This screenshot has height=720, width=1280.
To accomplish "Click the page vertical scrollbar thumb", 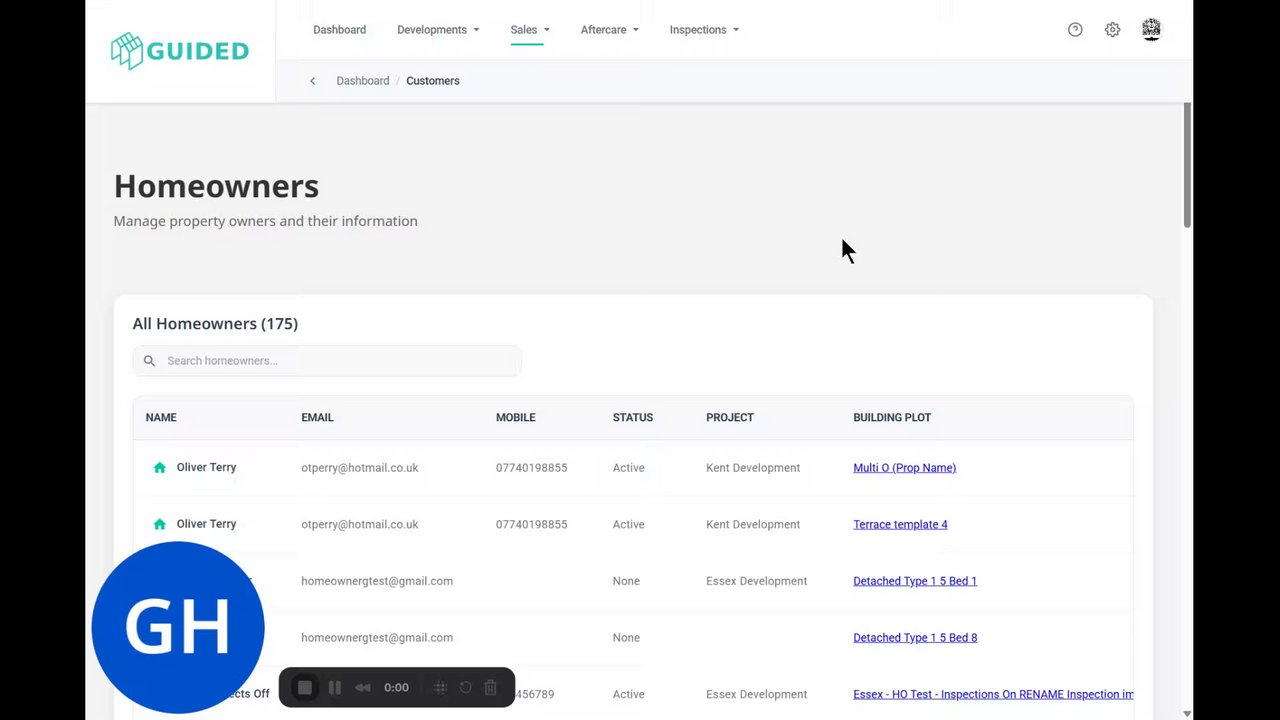I will pos(1187,165).
